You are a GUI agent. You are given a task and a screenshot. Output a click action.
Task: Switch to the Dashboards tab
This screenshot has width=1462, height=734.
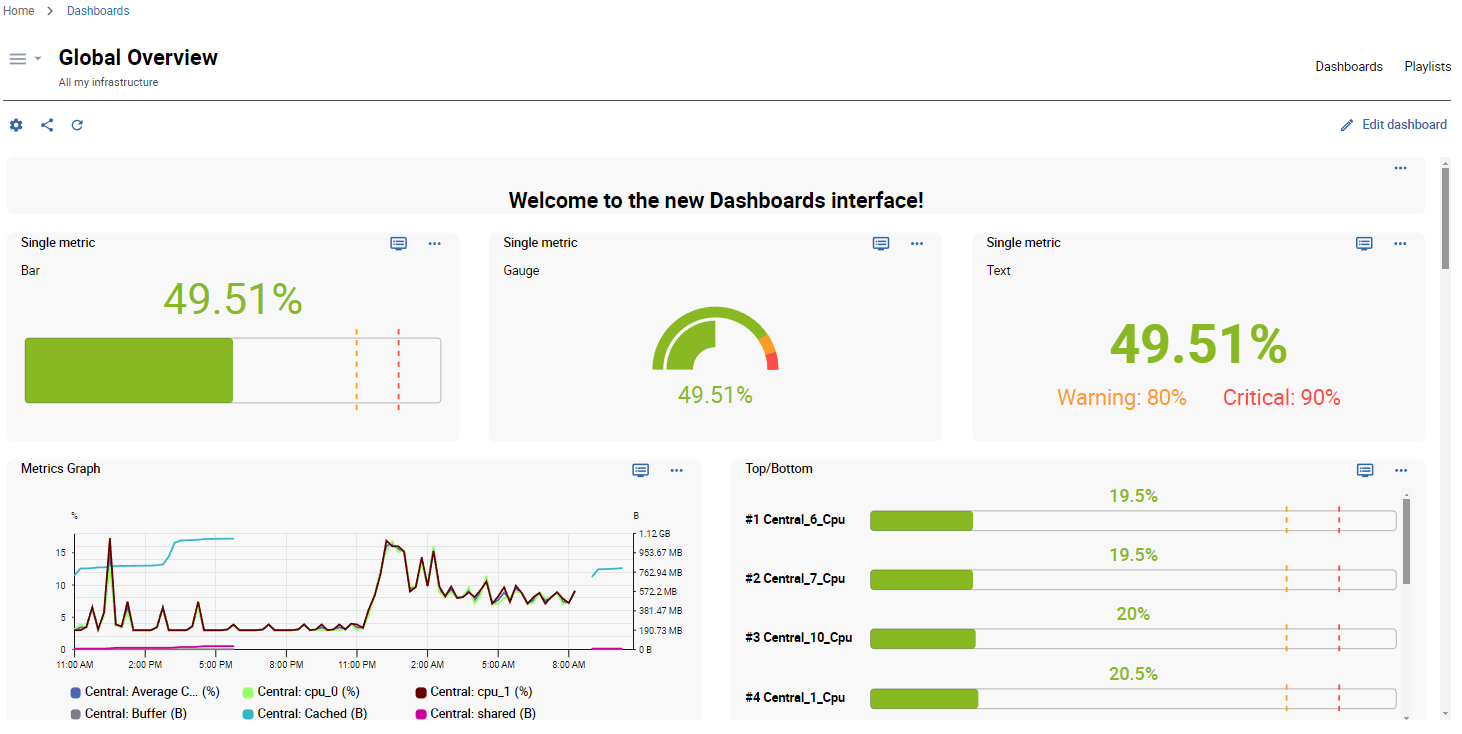coord(1348,67)
